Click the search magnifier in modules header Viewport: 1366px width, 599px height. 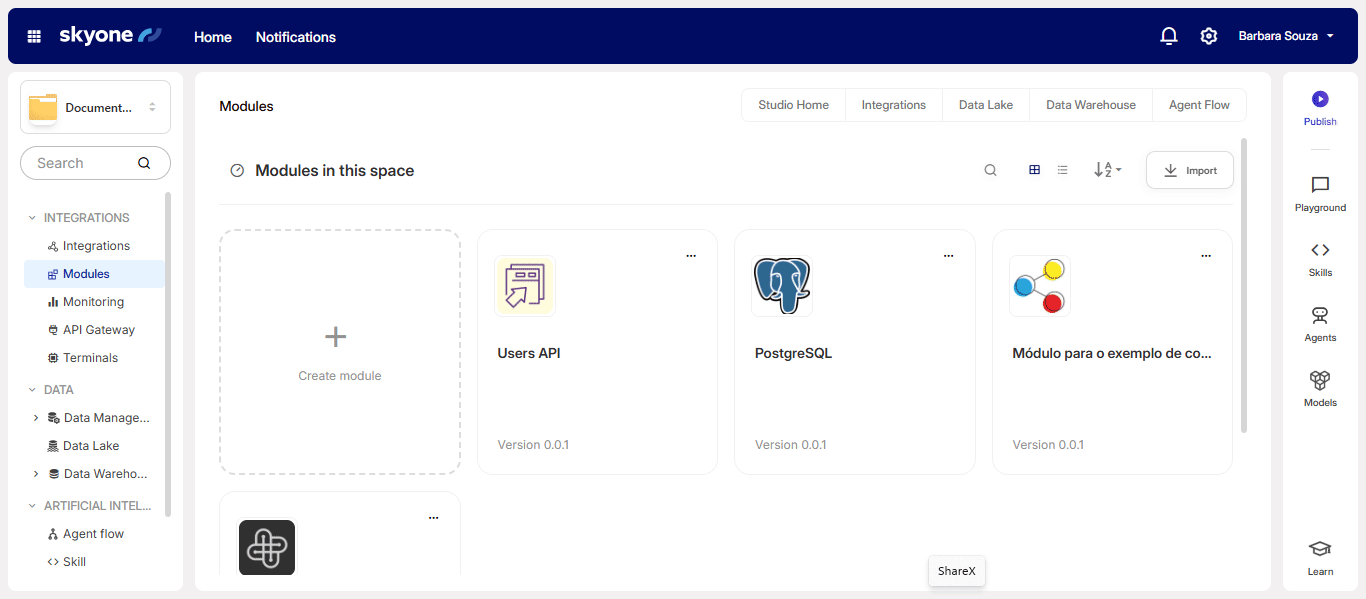click(x=990, y=170)
